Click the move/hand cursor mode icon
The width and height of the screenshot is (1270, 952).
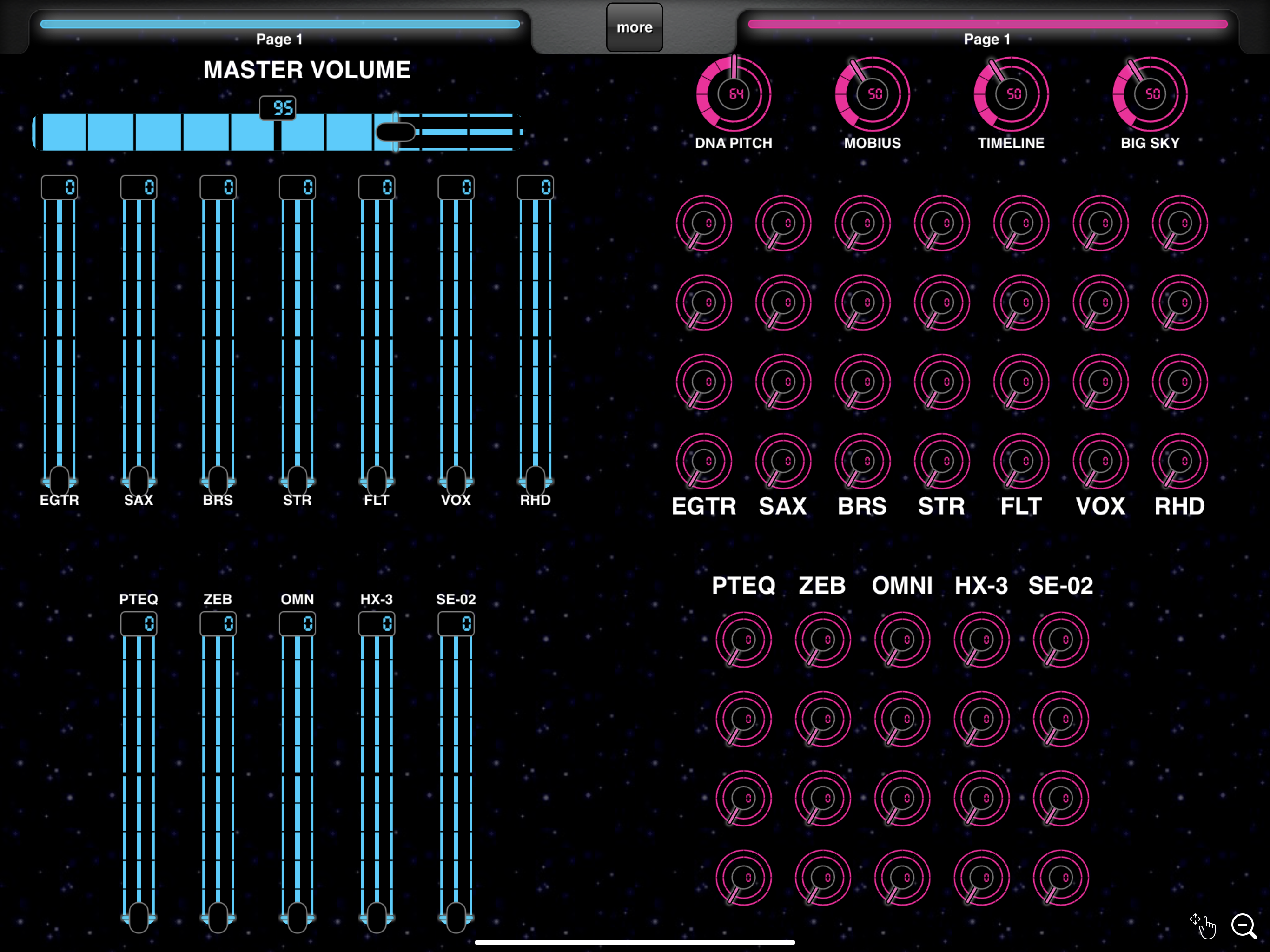1203,926
